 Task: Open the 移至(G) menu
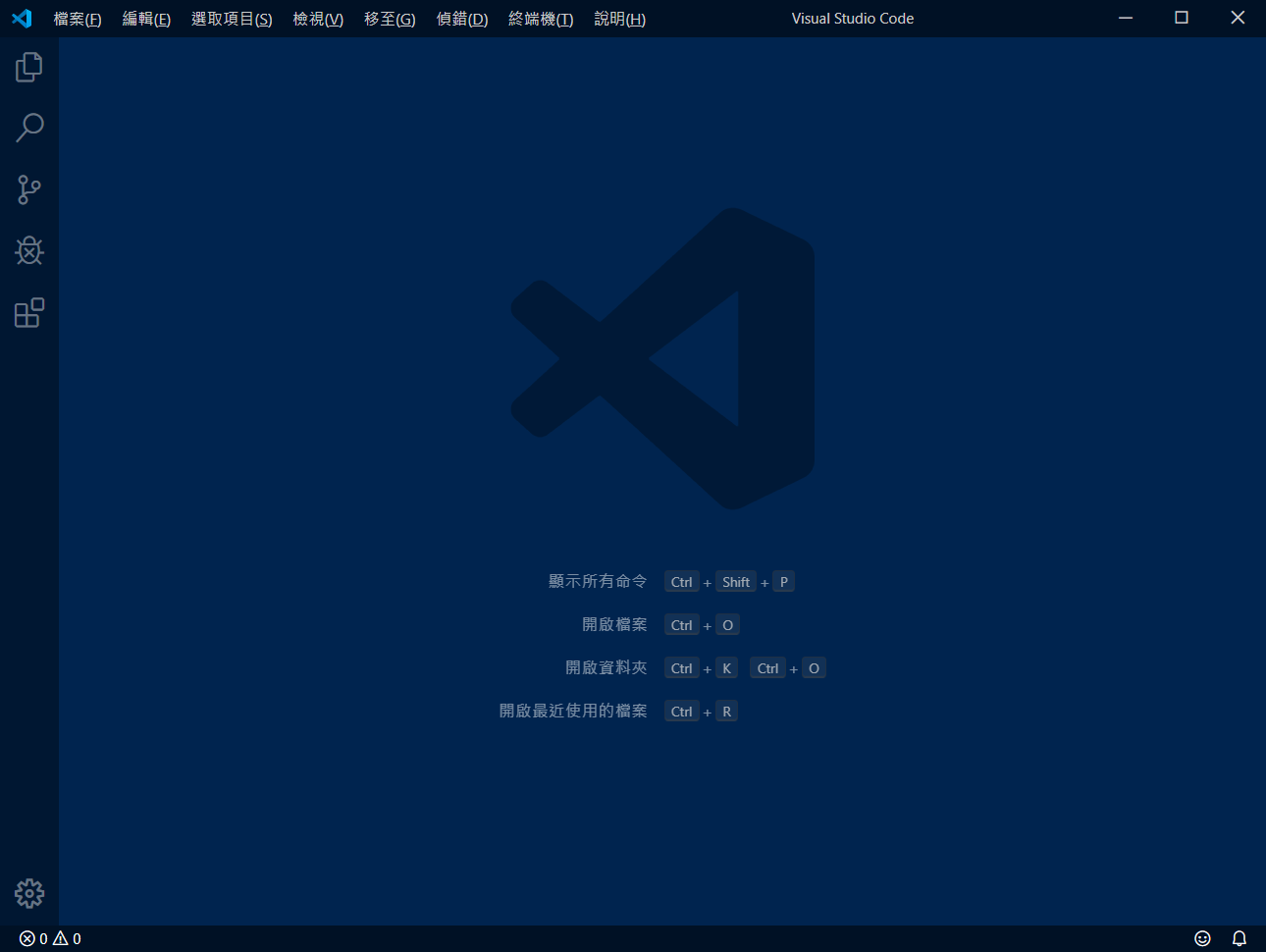[x=390, y=19]
